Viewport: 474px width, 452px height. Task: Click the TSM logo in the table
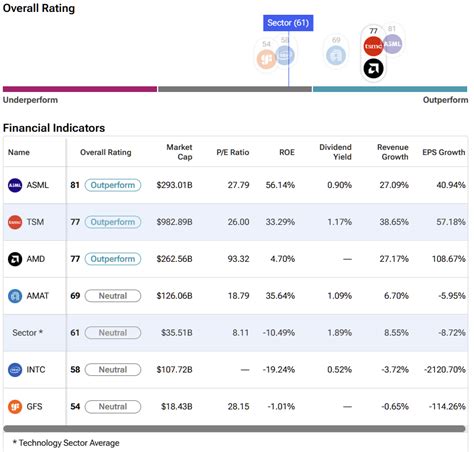pos(15,222)
